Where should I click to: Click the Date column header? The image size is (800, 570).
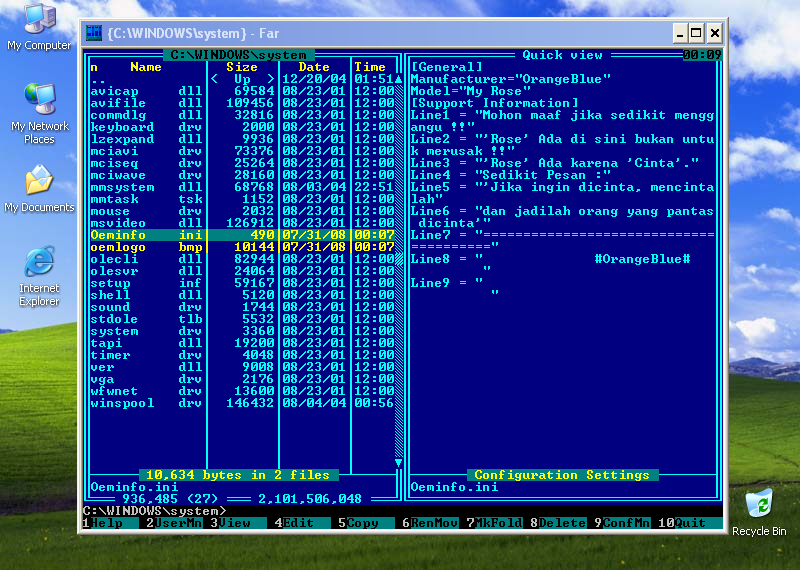[x=314, y=67]
